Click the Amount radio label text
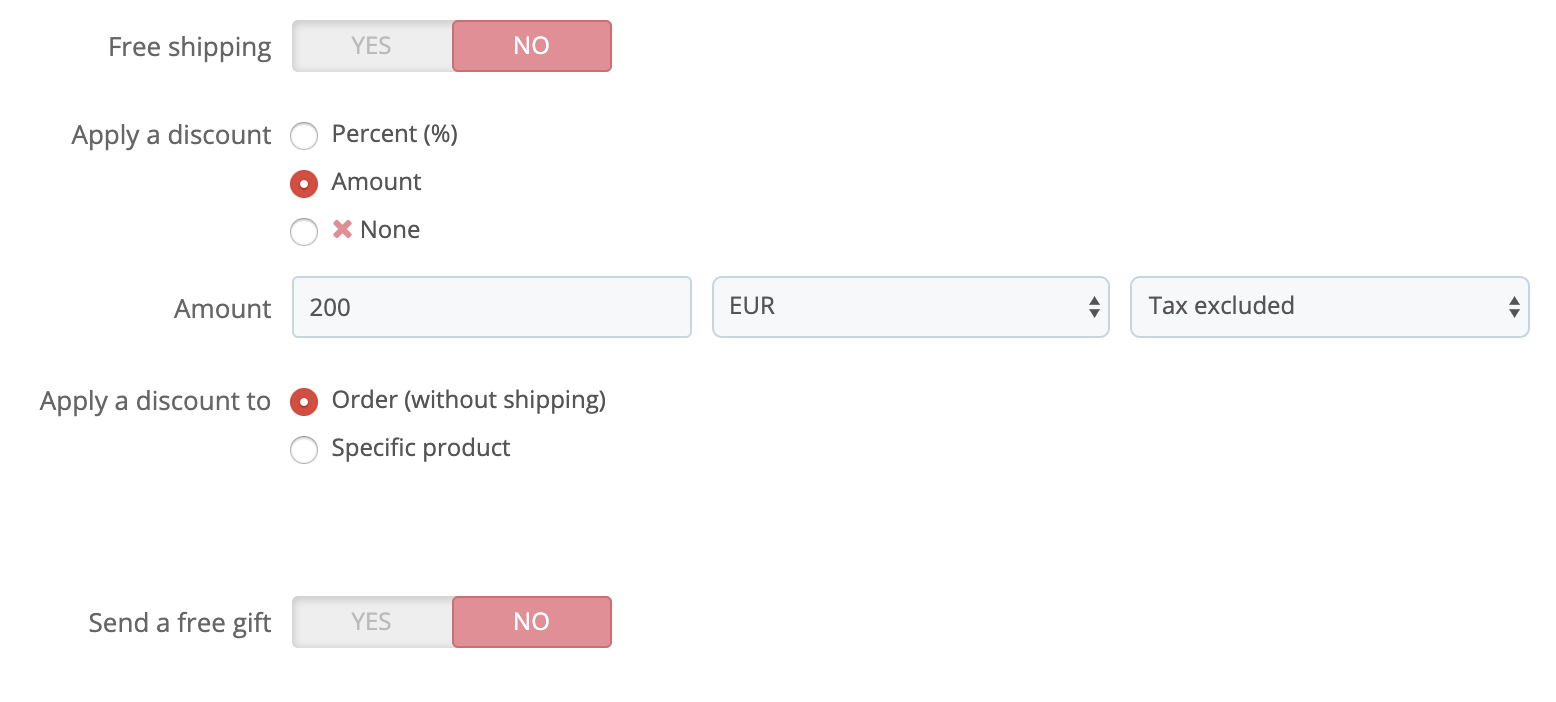This screenshot has width=1556, height=702. (376, 182)
